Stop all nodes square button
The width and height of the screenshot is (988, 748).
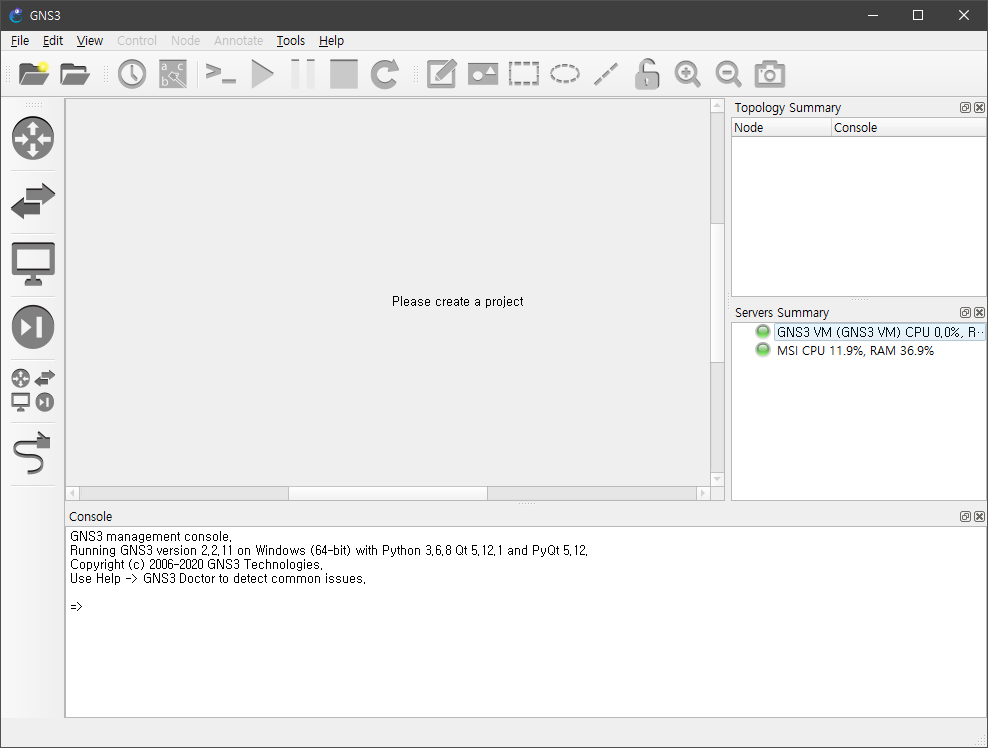(344, 74)
